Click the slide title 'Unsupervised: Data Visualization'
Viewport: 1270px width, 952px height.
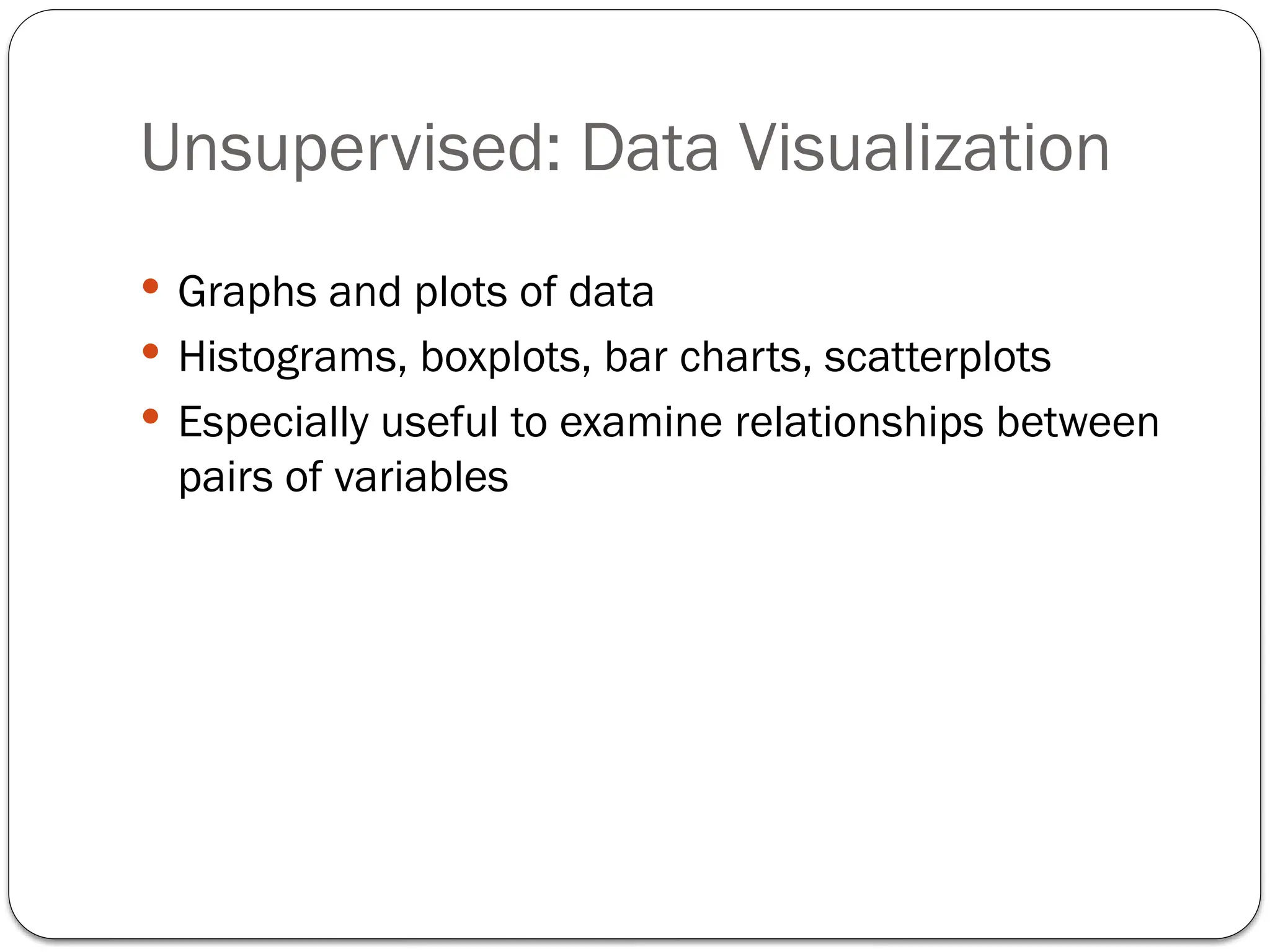coord(625,148)
